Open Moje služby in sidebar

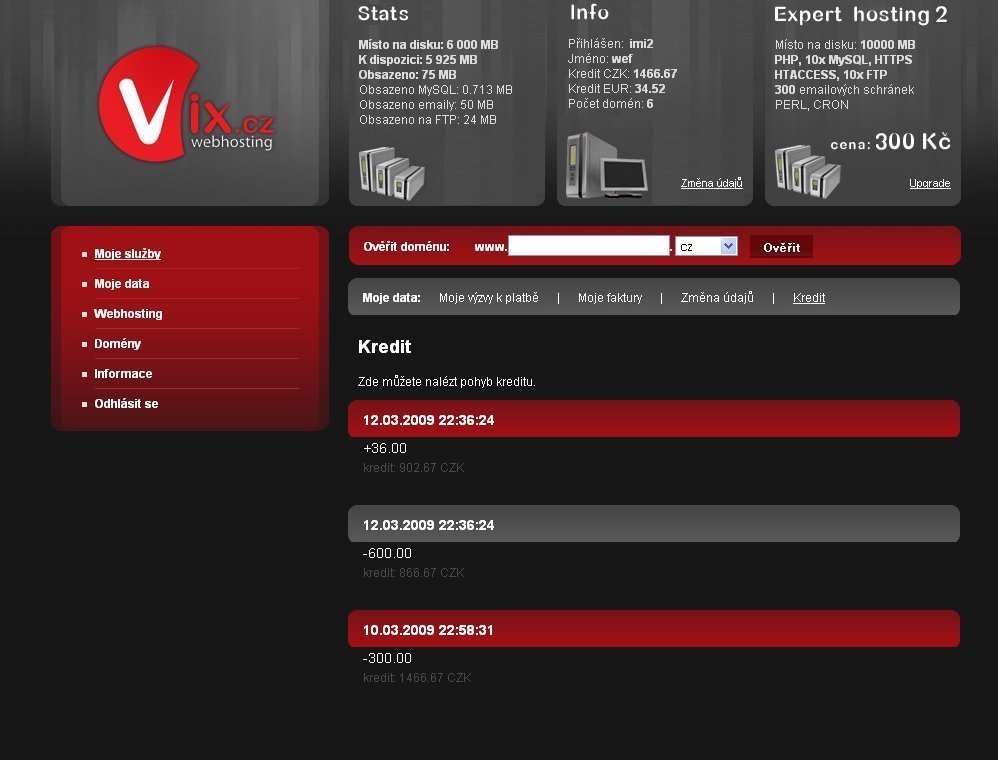pos(127,254)
